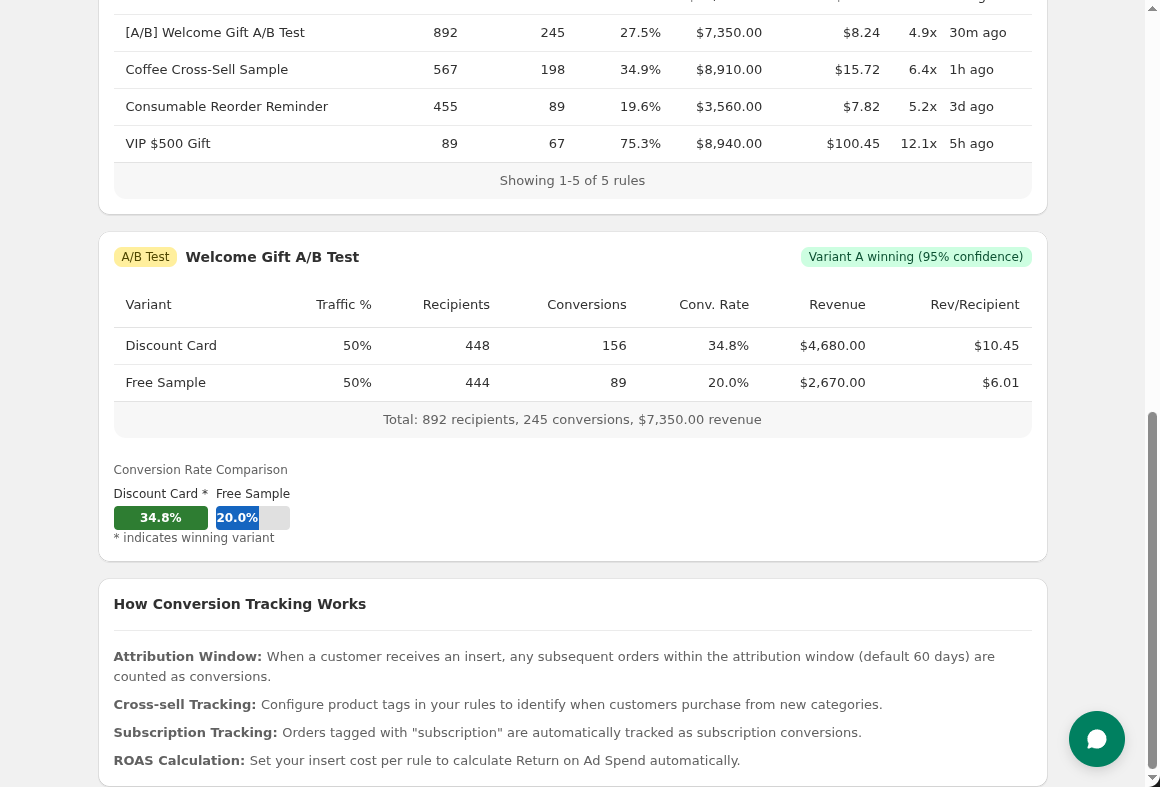The image size is (1160, 787).
Task: Click the 20.0% Free Sample conversion bar
Action: pos(237,517)
